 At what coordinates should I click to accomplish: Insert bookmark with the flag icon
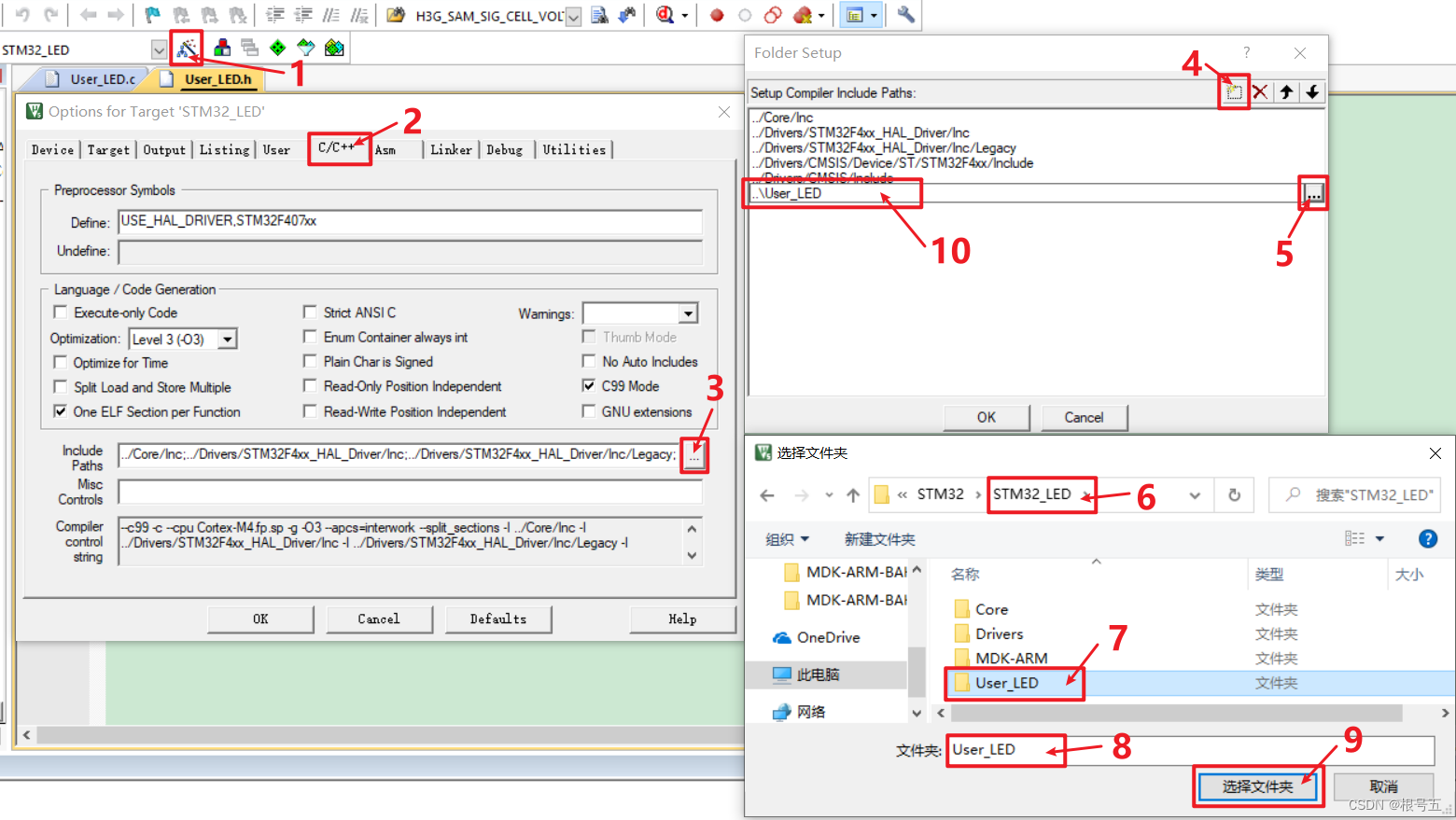[153, 15]
